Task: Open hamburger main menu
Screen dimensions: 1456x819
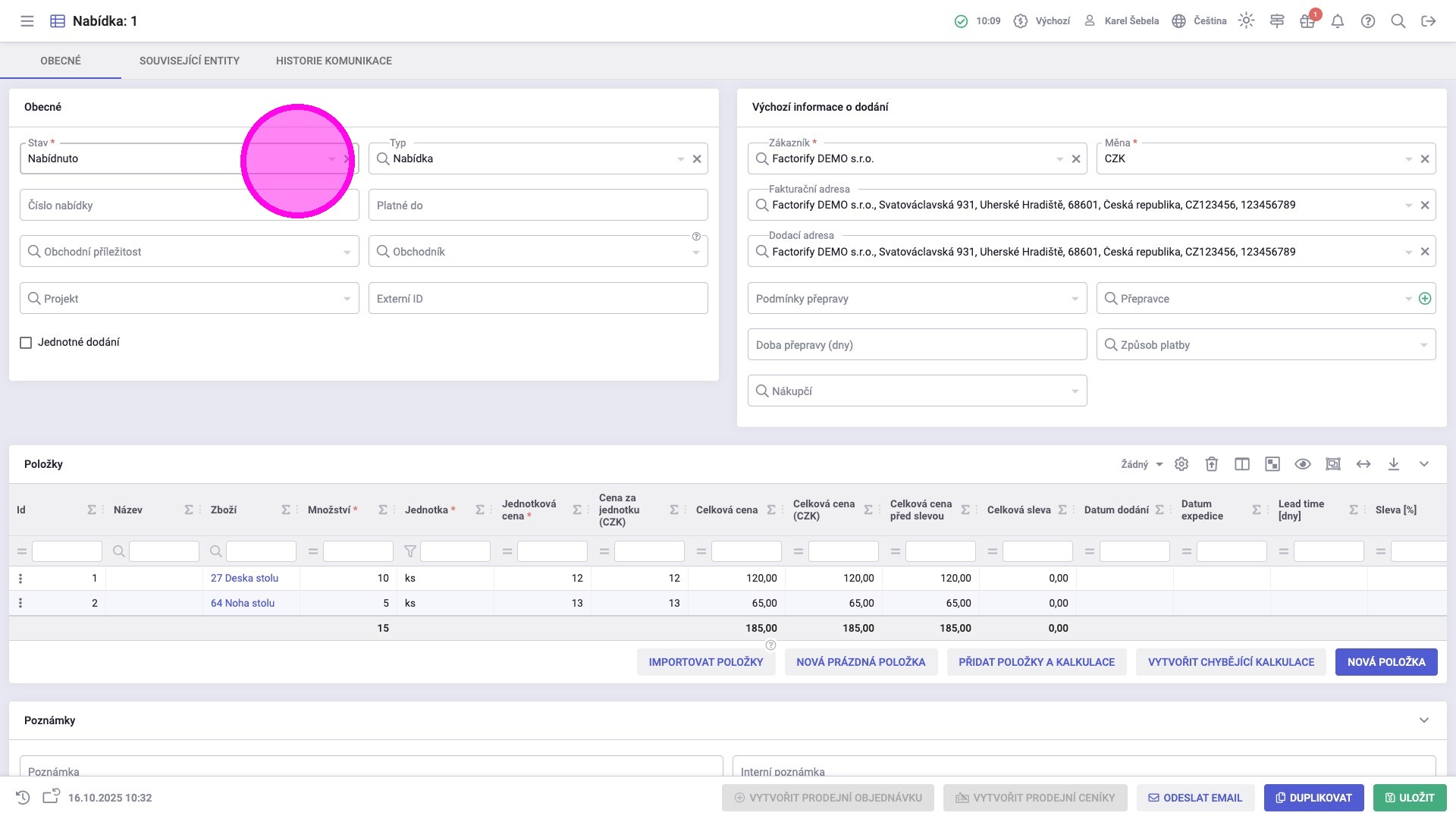Action: (27, 21)
